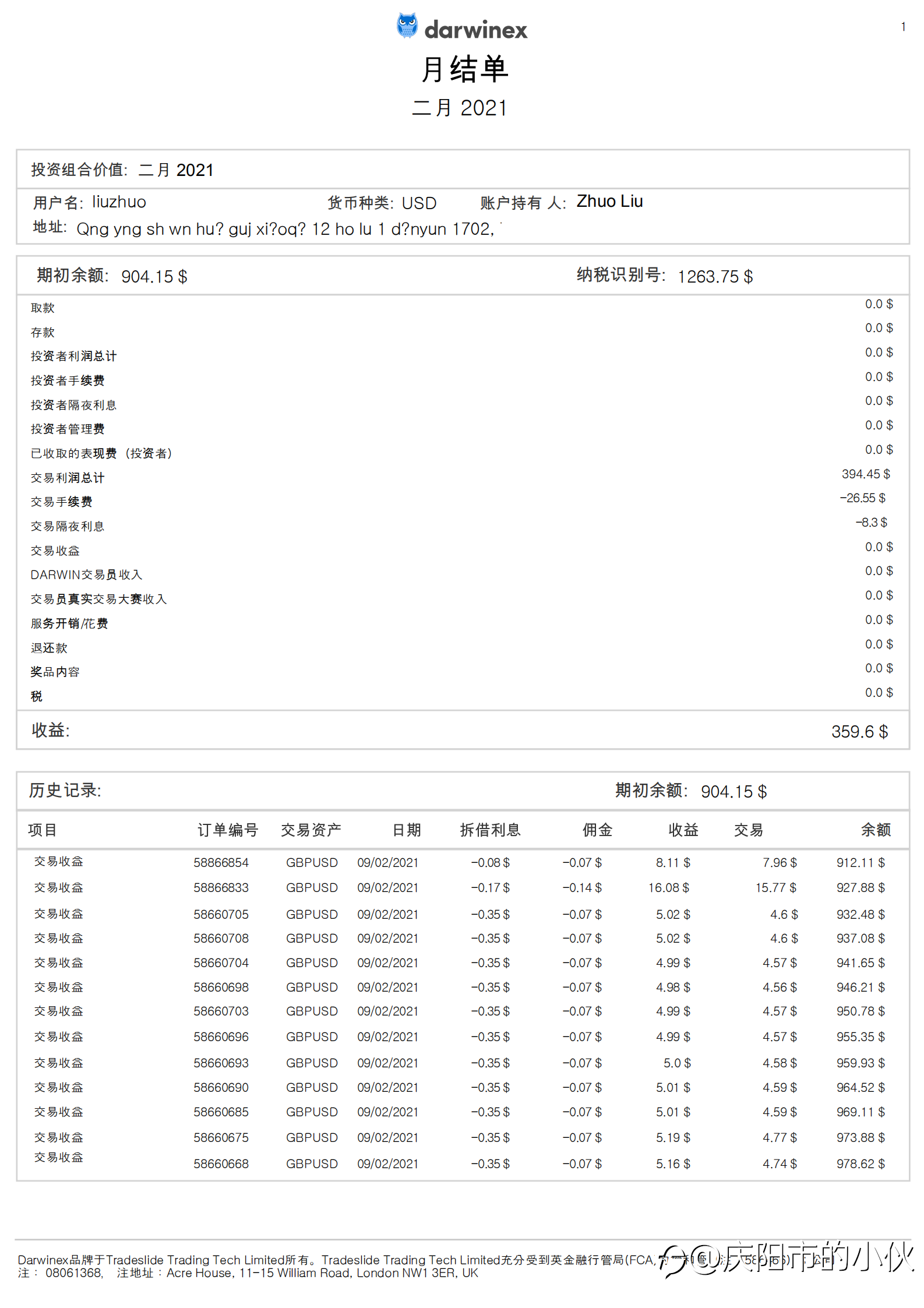Select the "拆借利息" column header

click(x=490, y=830)
